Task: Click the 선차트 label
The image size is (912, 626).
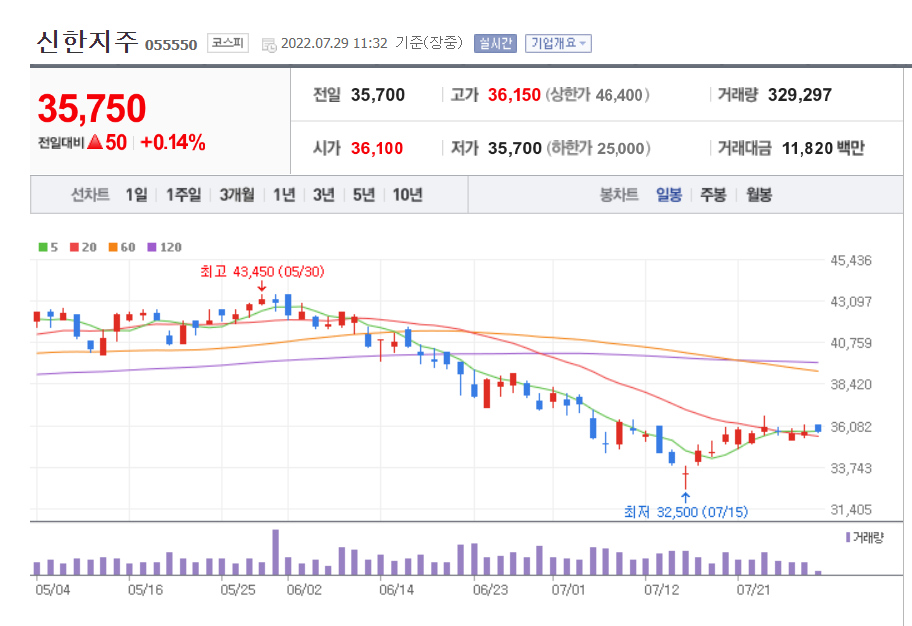Action: coord(90,195)
